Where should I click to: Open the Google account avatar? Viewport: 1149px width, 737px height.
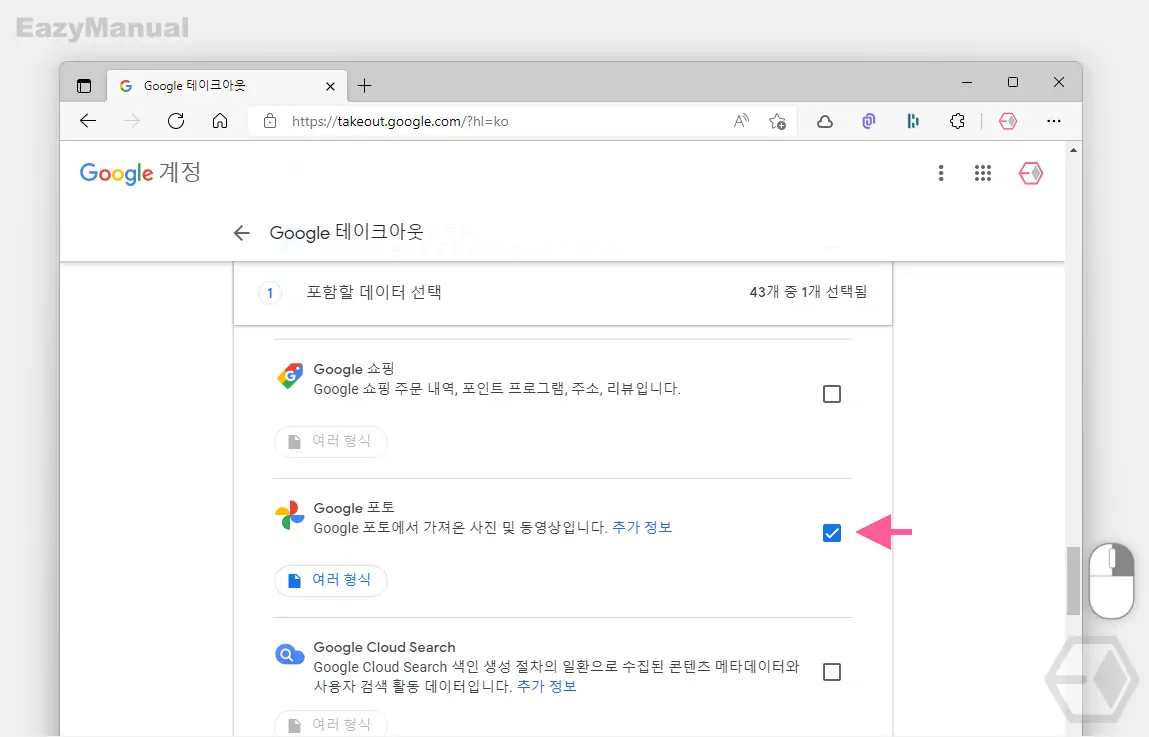click(x=1031, y=173)
